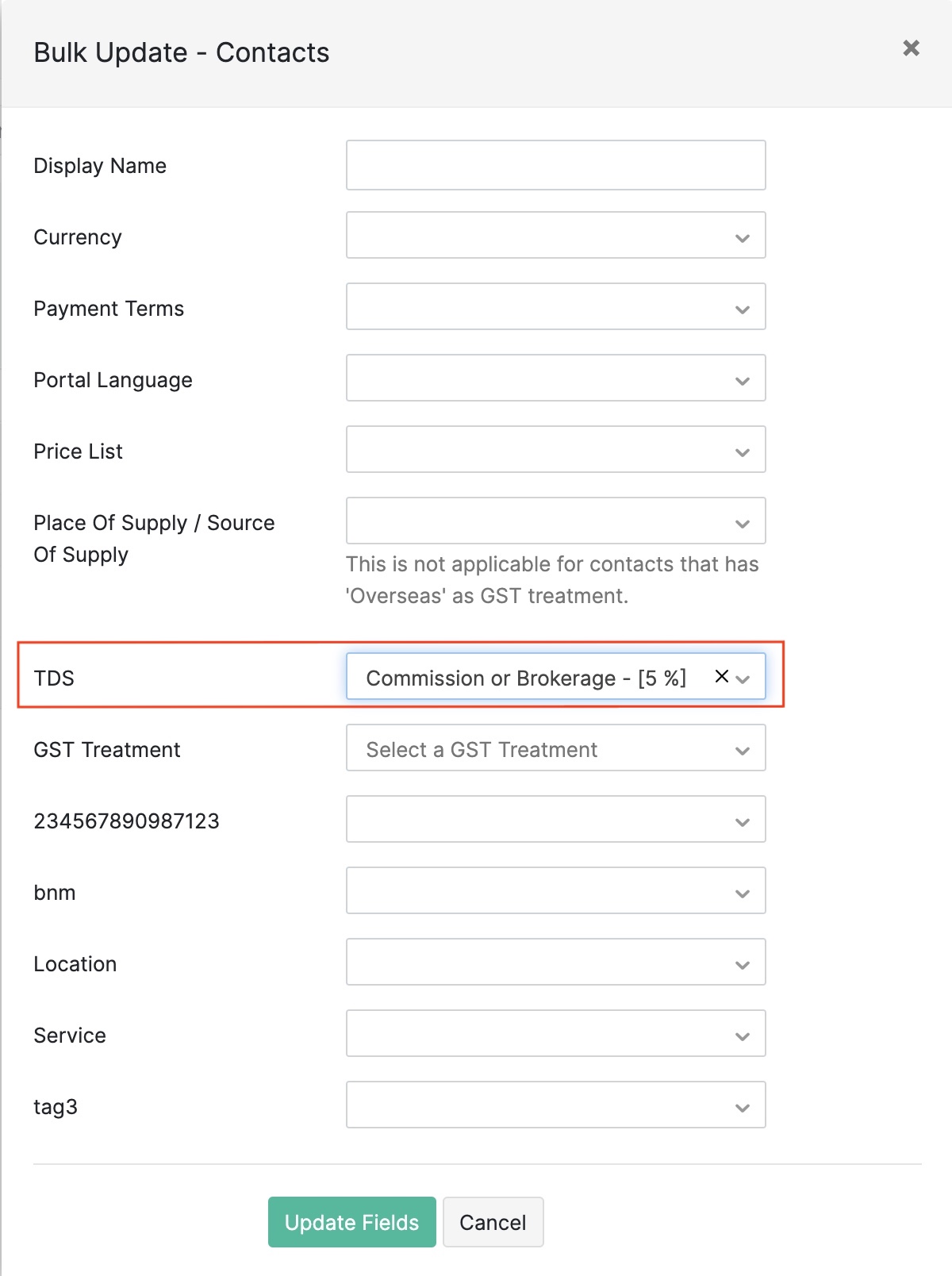952x1276 pixels.
Task: Clear the selected TDS value
Action: point(721,676)
